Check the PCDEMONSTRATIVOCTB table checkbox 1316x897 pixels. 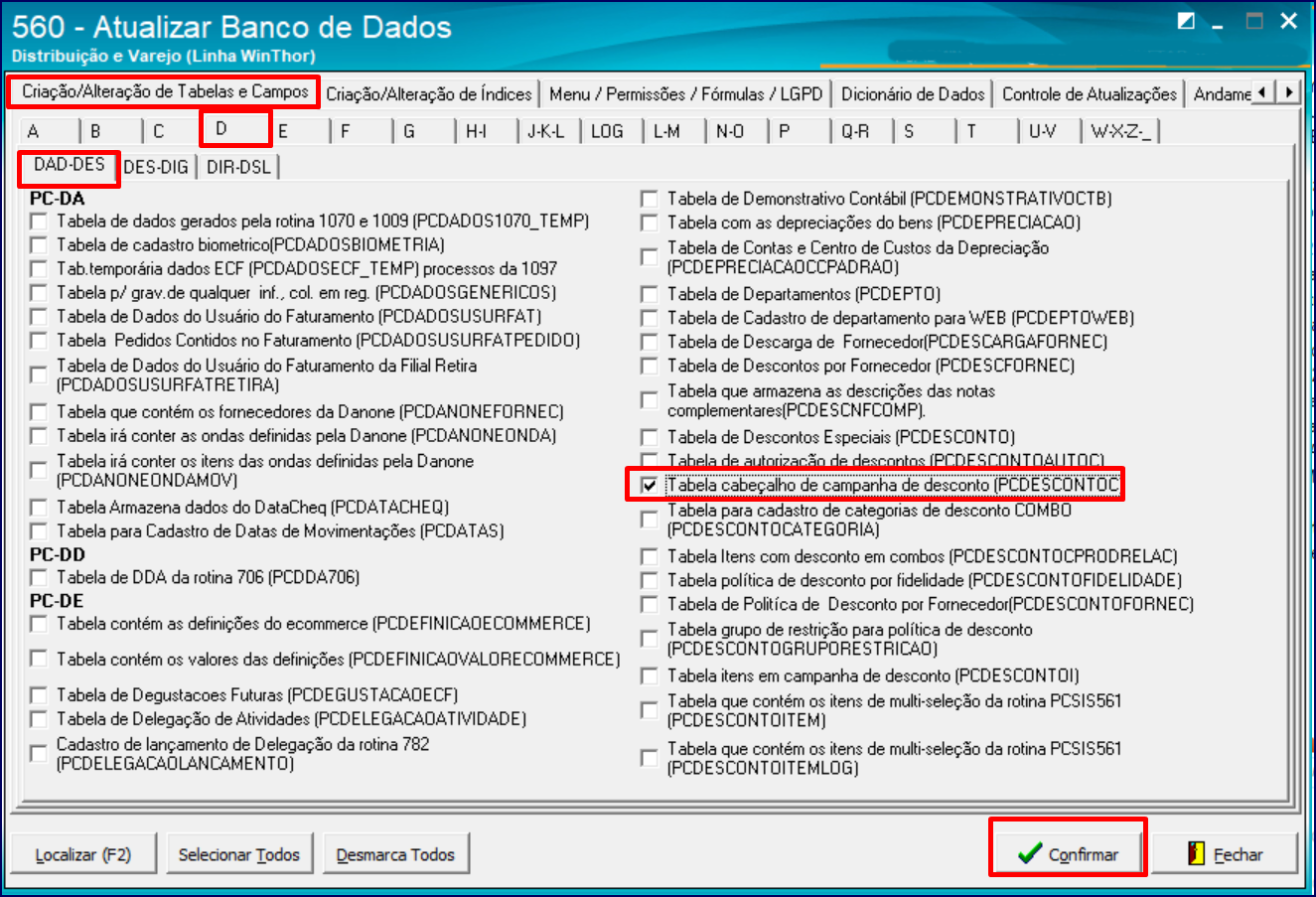(x=650, y=200)
